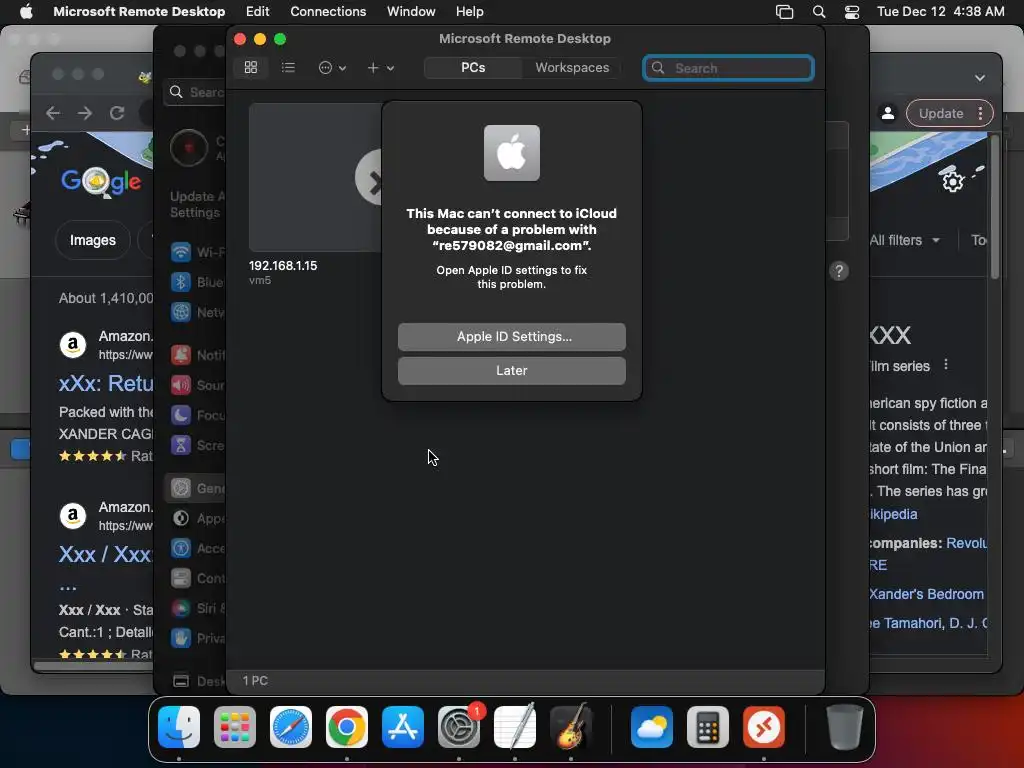The width and height of the screenshot is (1024, 768).
Task: Open Google quick settings gear icon
Action: pyautogui.click(x=952, y=181)
